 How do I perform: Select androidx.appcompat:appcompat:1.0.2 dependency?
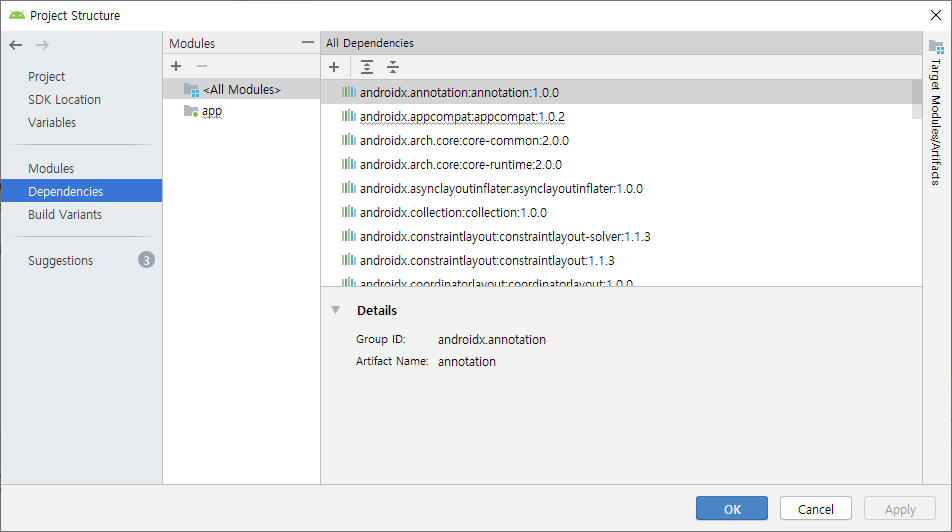click(616, 116)
